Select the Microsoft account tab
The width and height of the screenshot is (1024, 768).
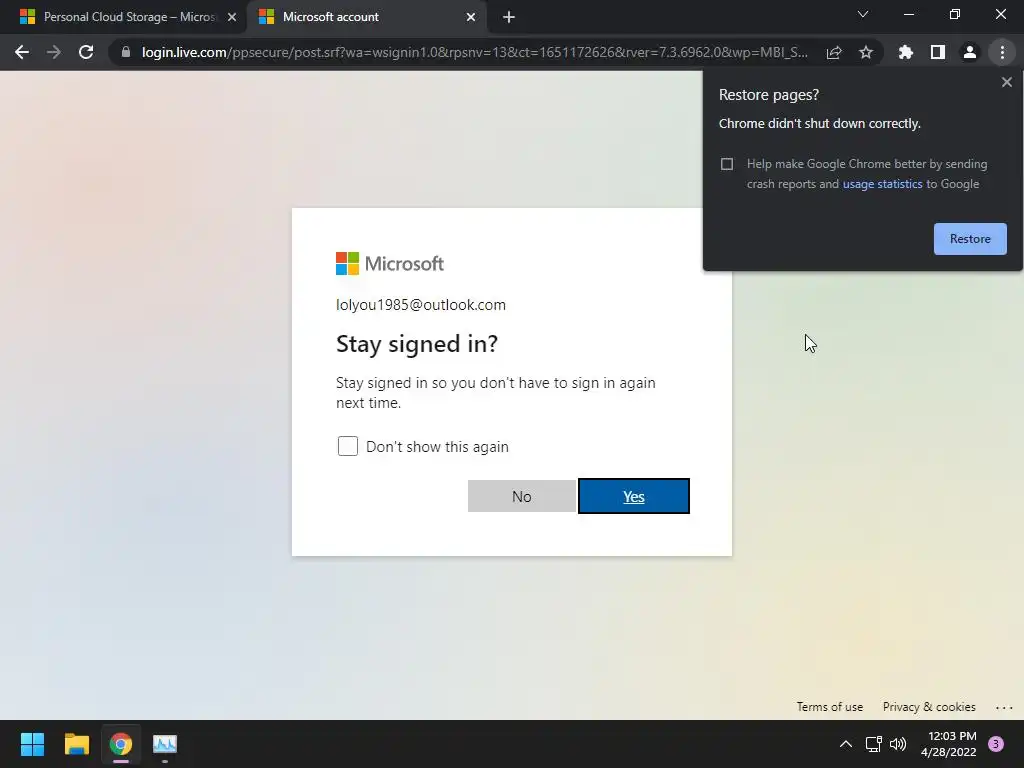pos(366,17)
